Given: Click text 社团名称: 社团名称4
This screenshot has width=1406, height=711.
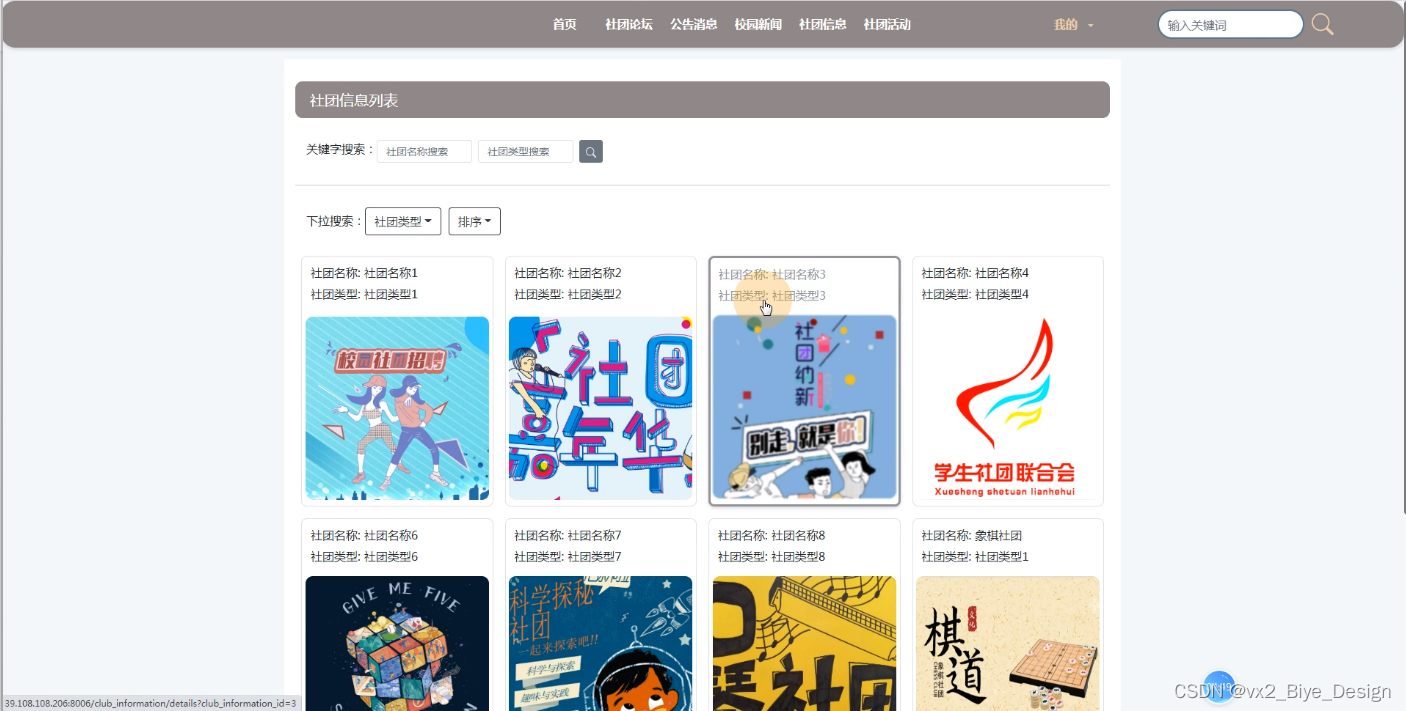Looking at the screenshot, I should [975, 273].
